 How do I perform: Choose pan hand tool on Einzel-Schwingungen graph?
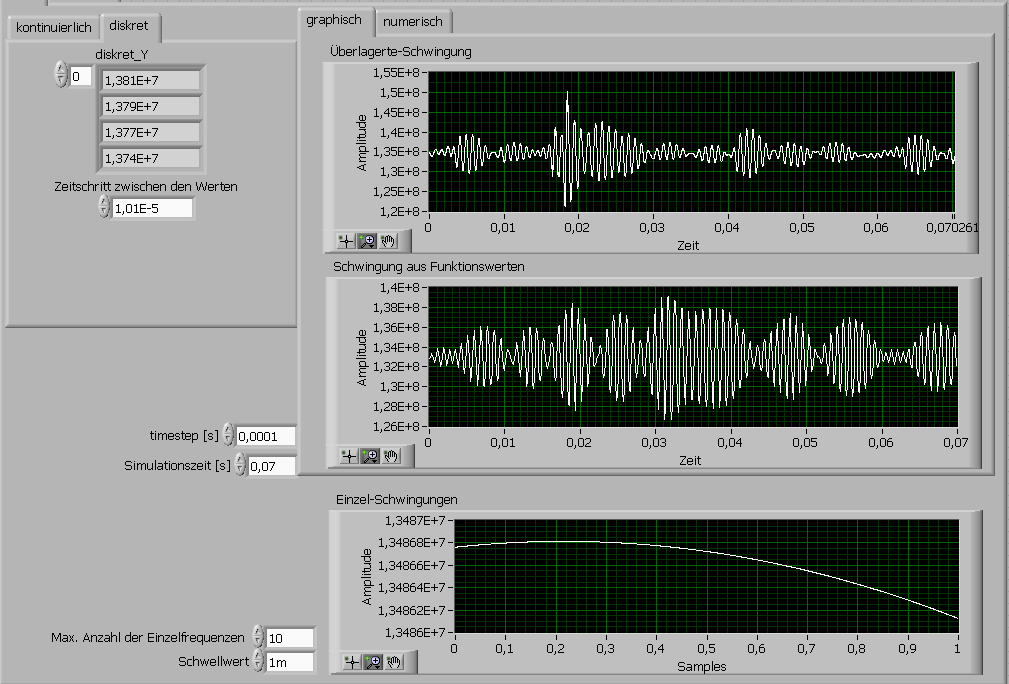[x=394, y=661]
